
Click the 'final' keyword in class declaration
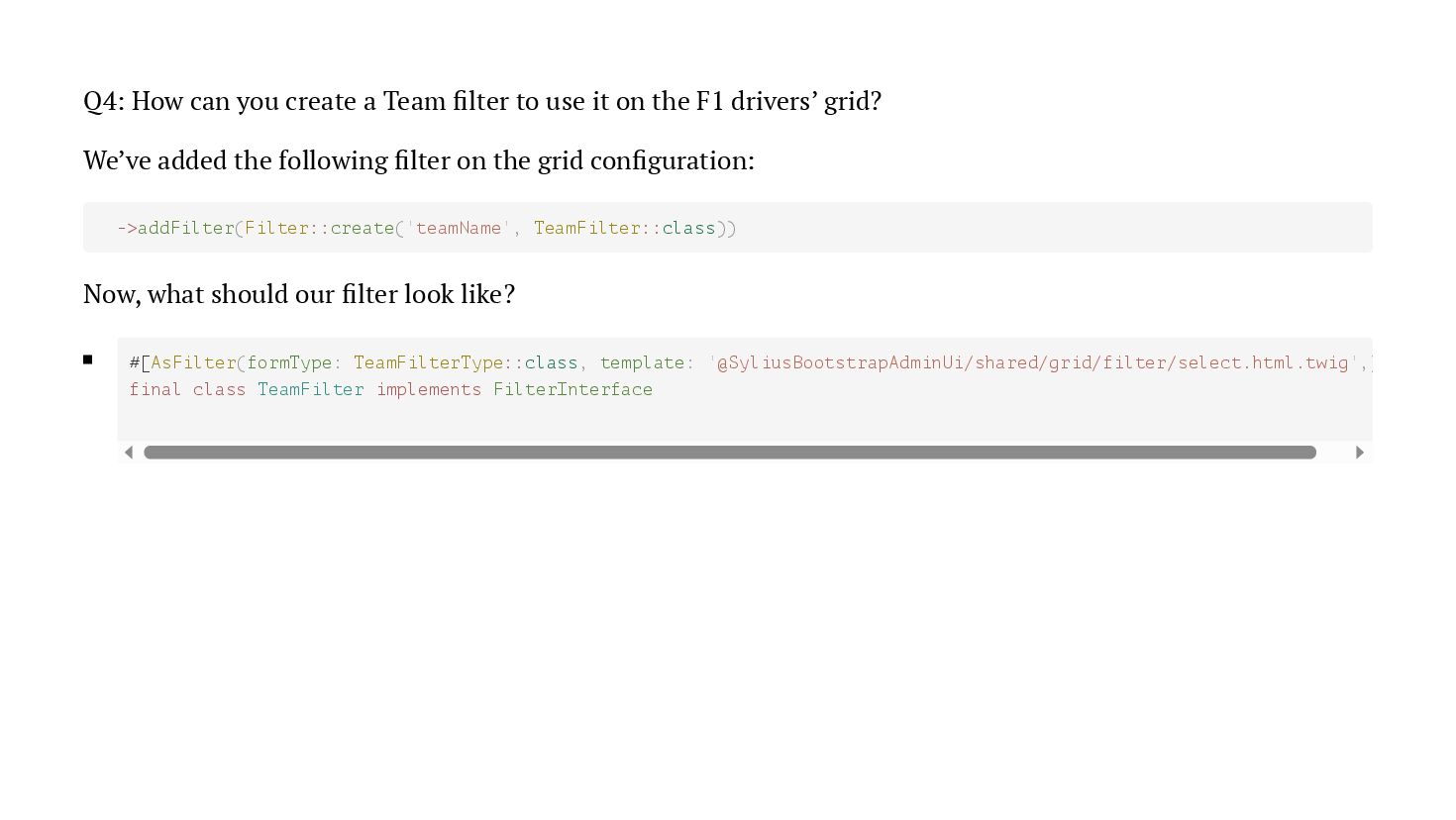tap(156, 389)
